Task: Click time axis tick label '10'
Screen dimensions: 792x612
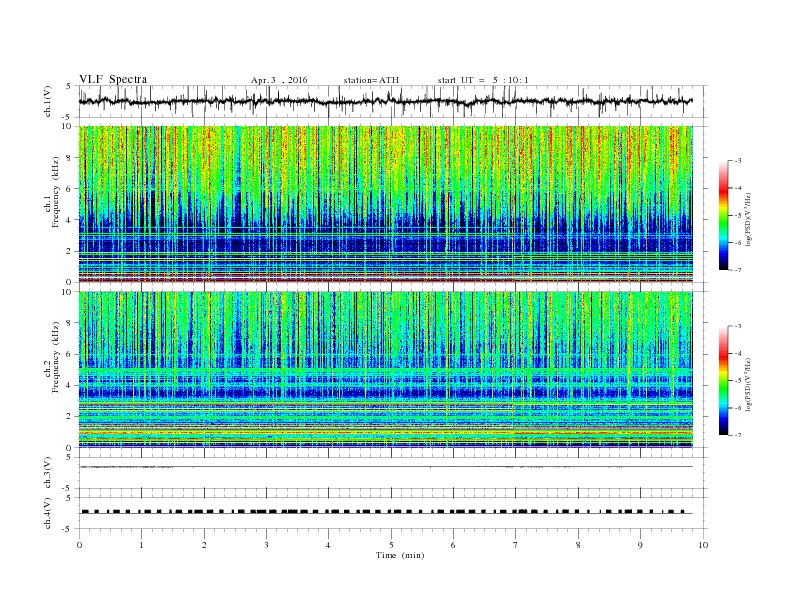Action: tap(703, 545)
